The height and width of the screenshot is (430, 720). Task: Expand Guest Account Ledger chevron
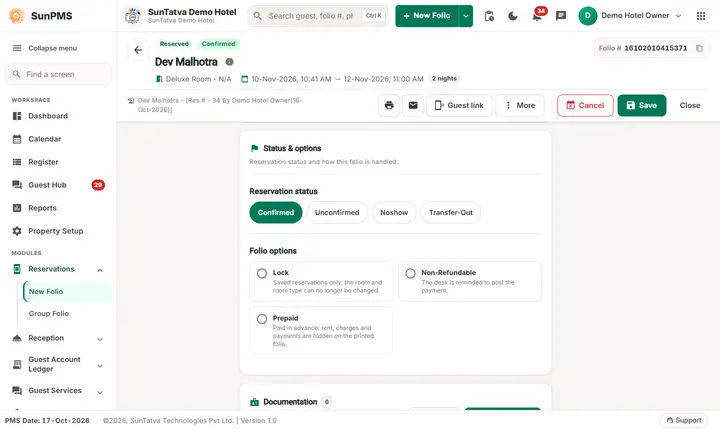100,366
